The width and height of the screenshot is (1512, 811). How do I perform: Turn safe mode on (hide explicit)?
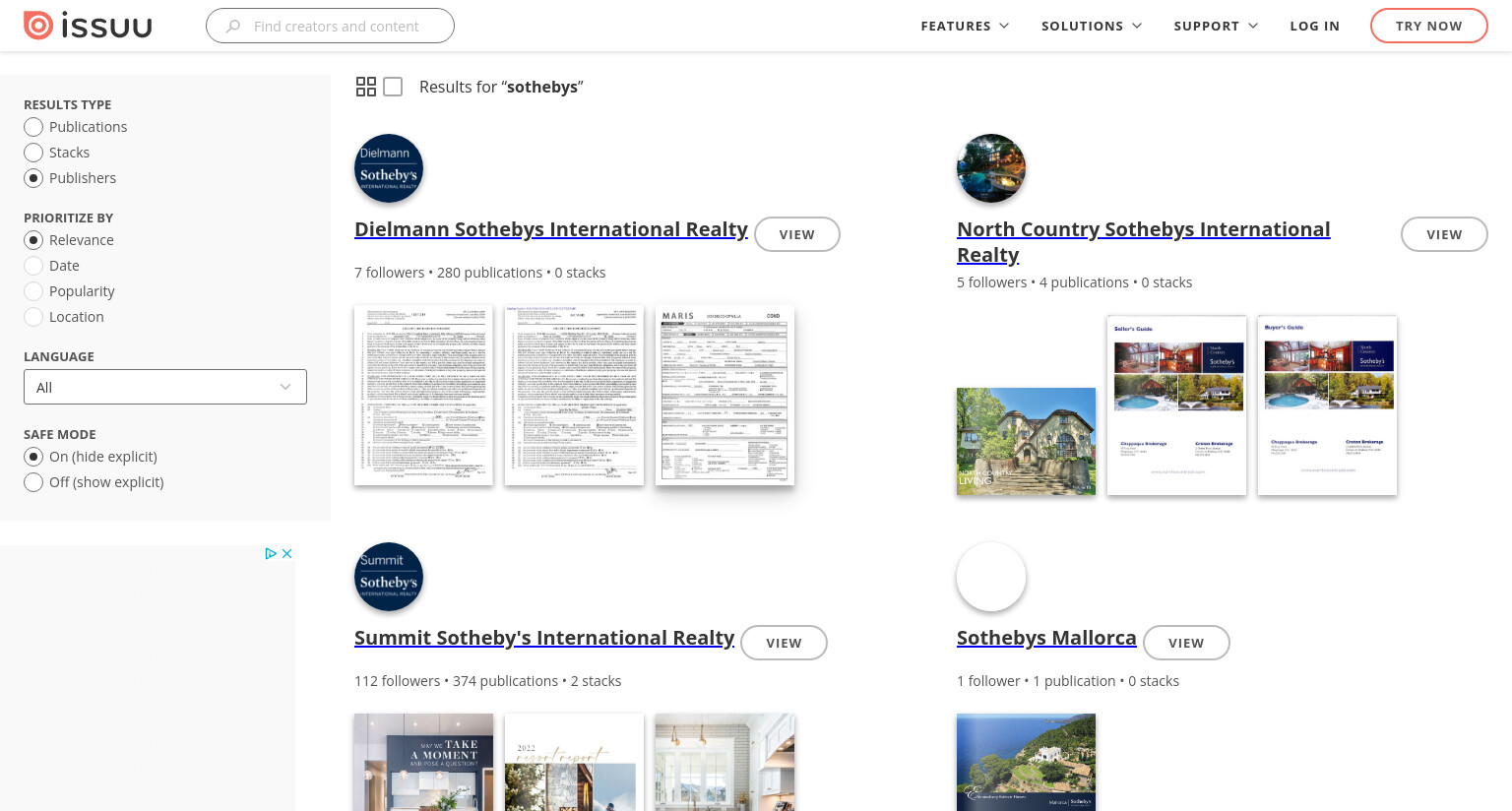(x=33, y=457)
